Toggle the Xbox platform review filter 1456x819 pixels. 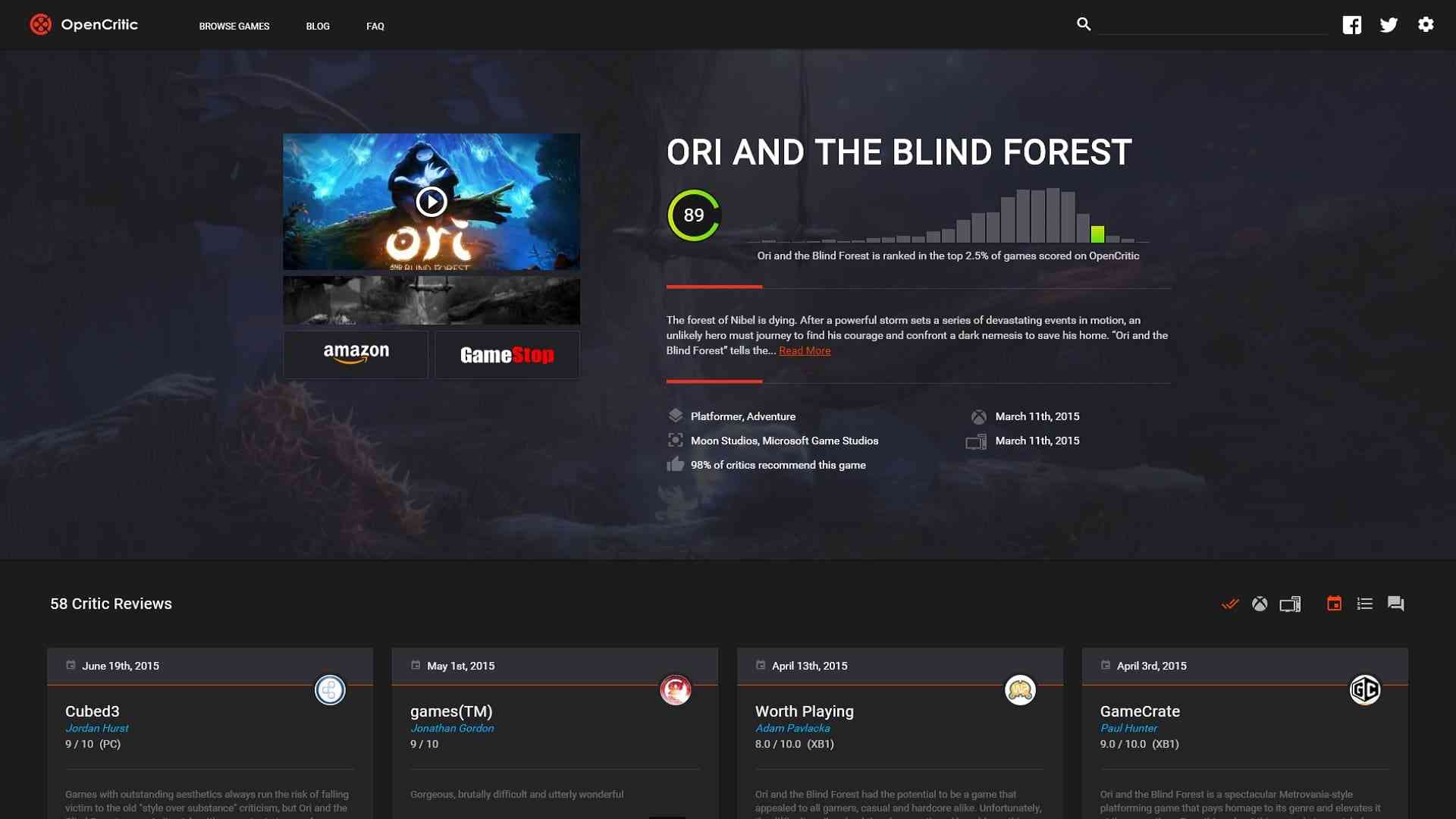[1260, 604]
